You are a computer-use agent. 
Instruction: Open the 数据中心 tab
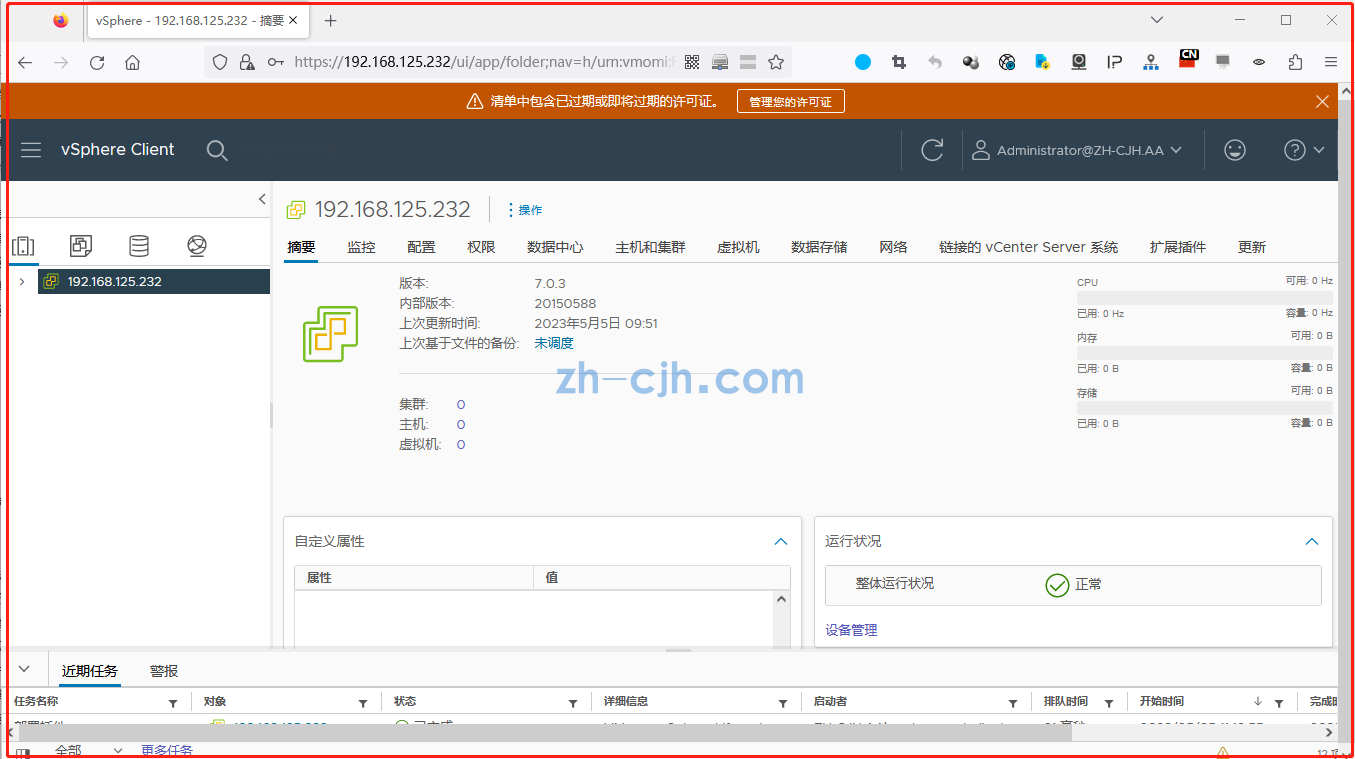pos(555,247)
